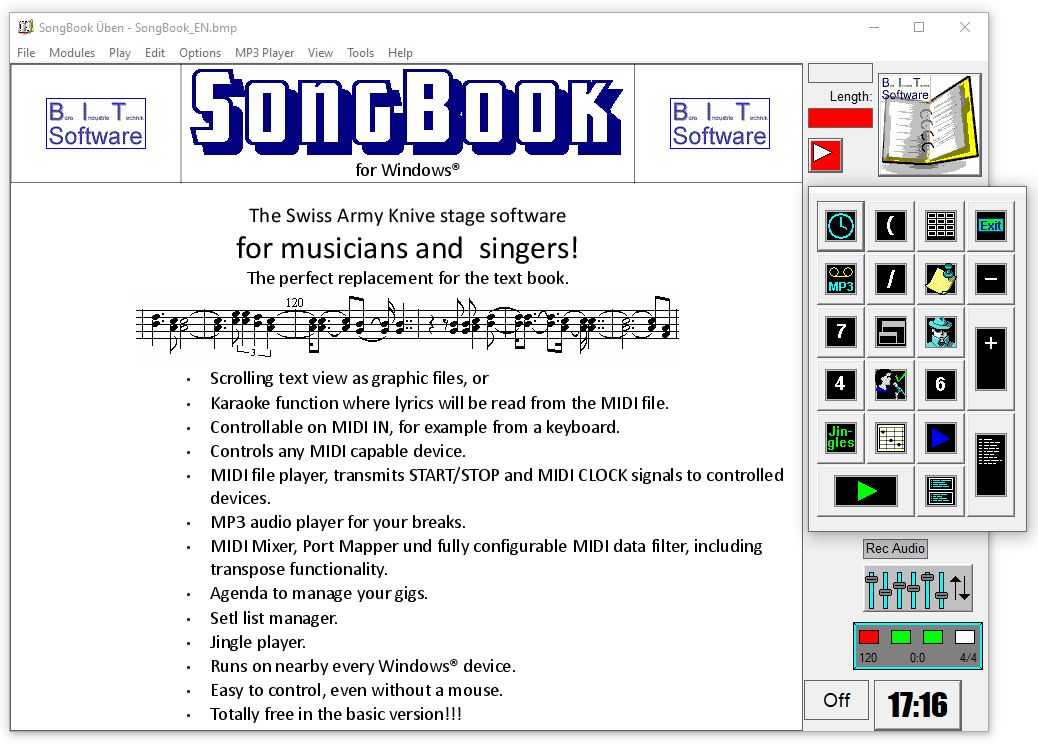This screenshot has height=744, width=1038.
Task: Click the opening parenthesis keypad button
Action: [890, 226]
